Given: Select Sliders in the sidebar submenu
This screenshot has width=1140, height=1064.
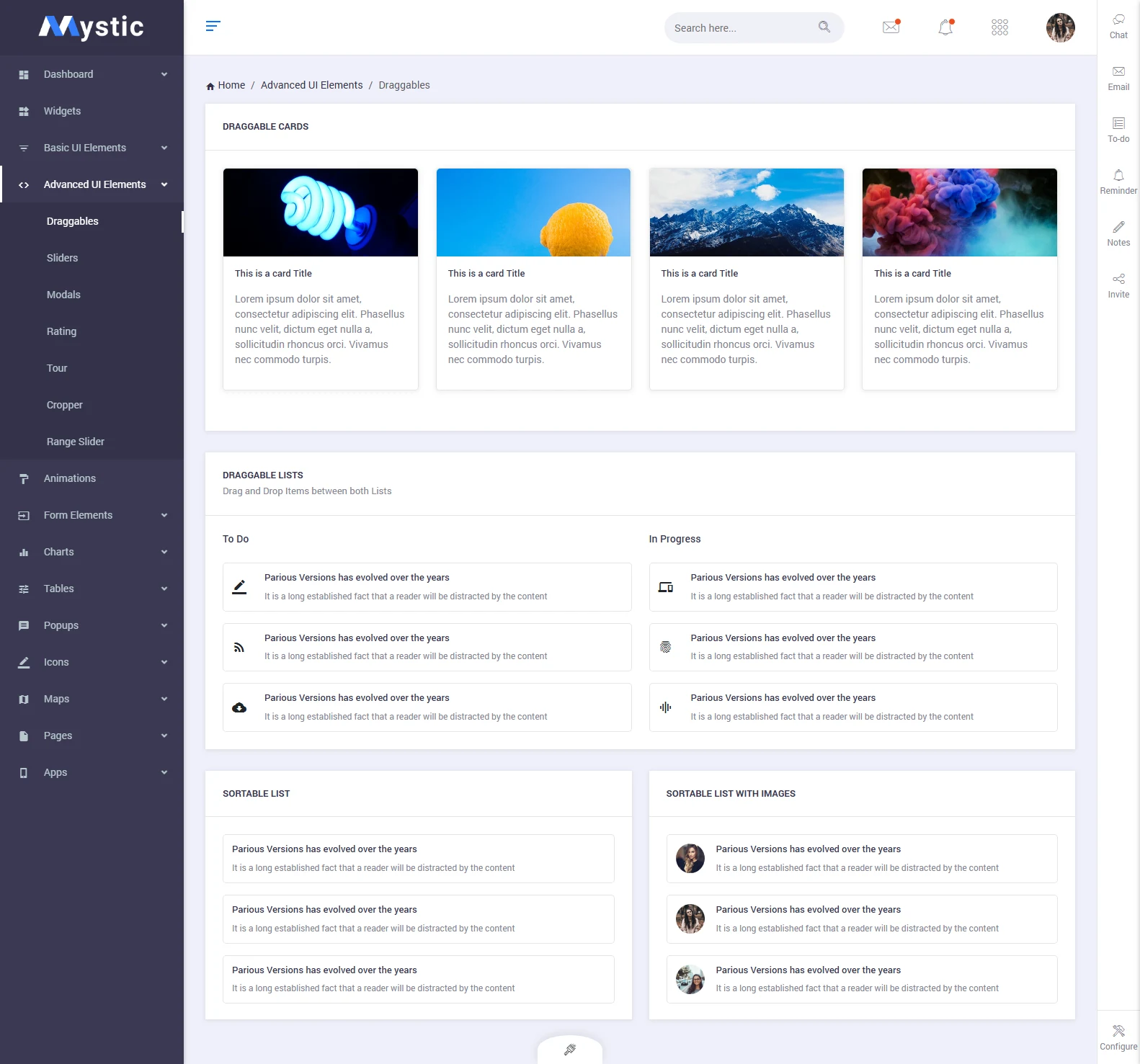Looking at the screenshot, I should pos(63,258).
